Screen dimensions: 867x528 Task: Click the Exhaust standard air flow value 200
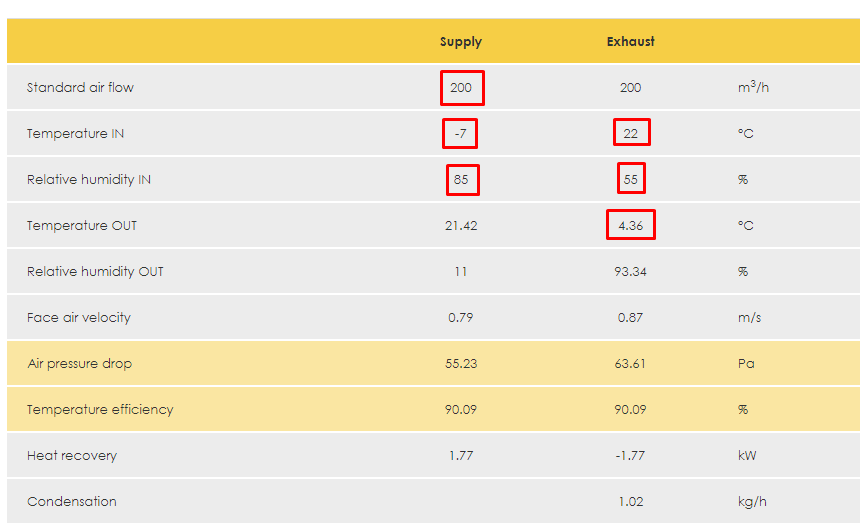[x=631, y=88]
